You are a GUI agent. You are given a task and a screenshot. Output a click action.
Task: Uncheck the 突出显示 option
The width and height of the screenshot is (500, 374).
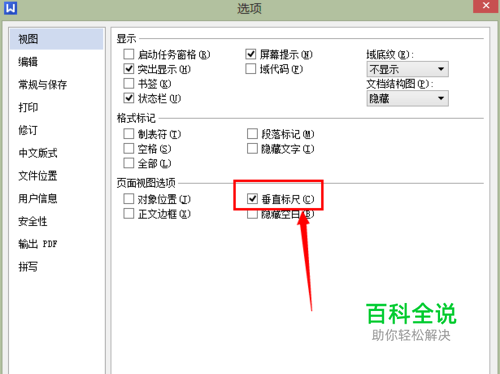point(129,69)
